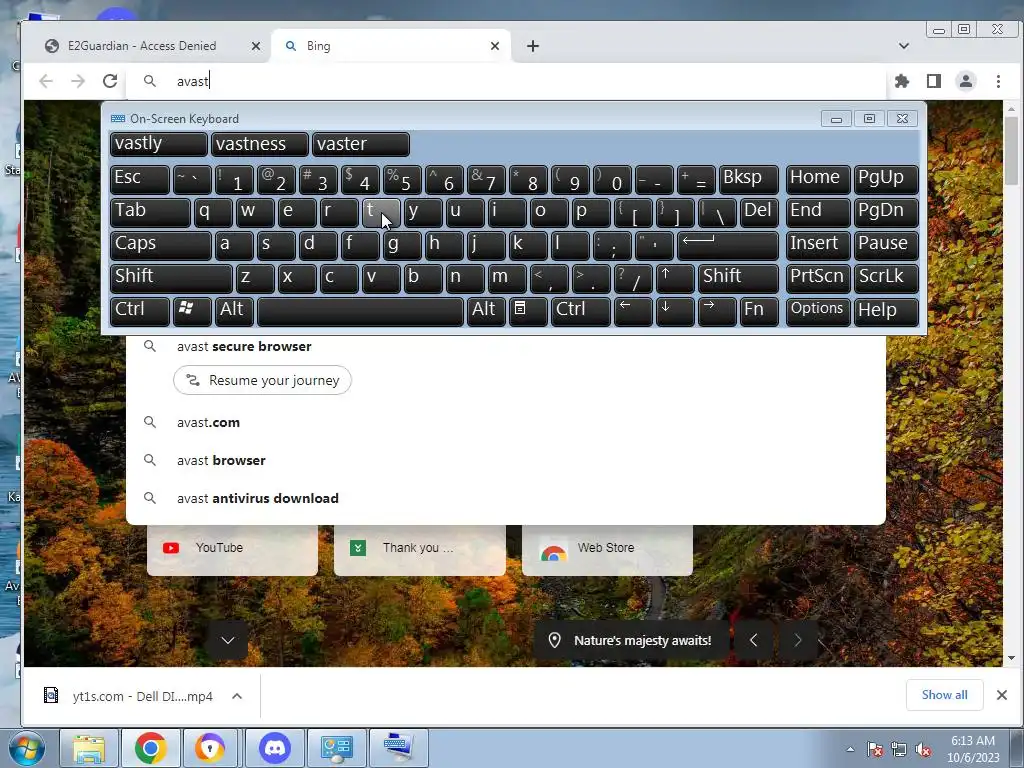Choose the 'vaster' word prediction
Viewport: 1024px width, 768px height.
(361, 144)
